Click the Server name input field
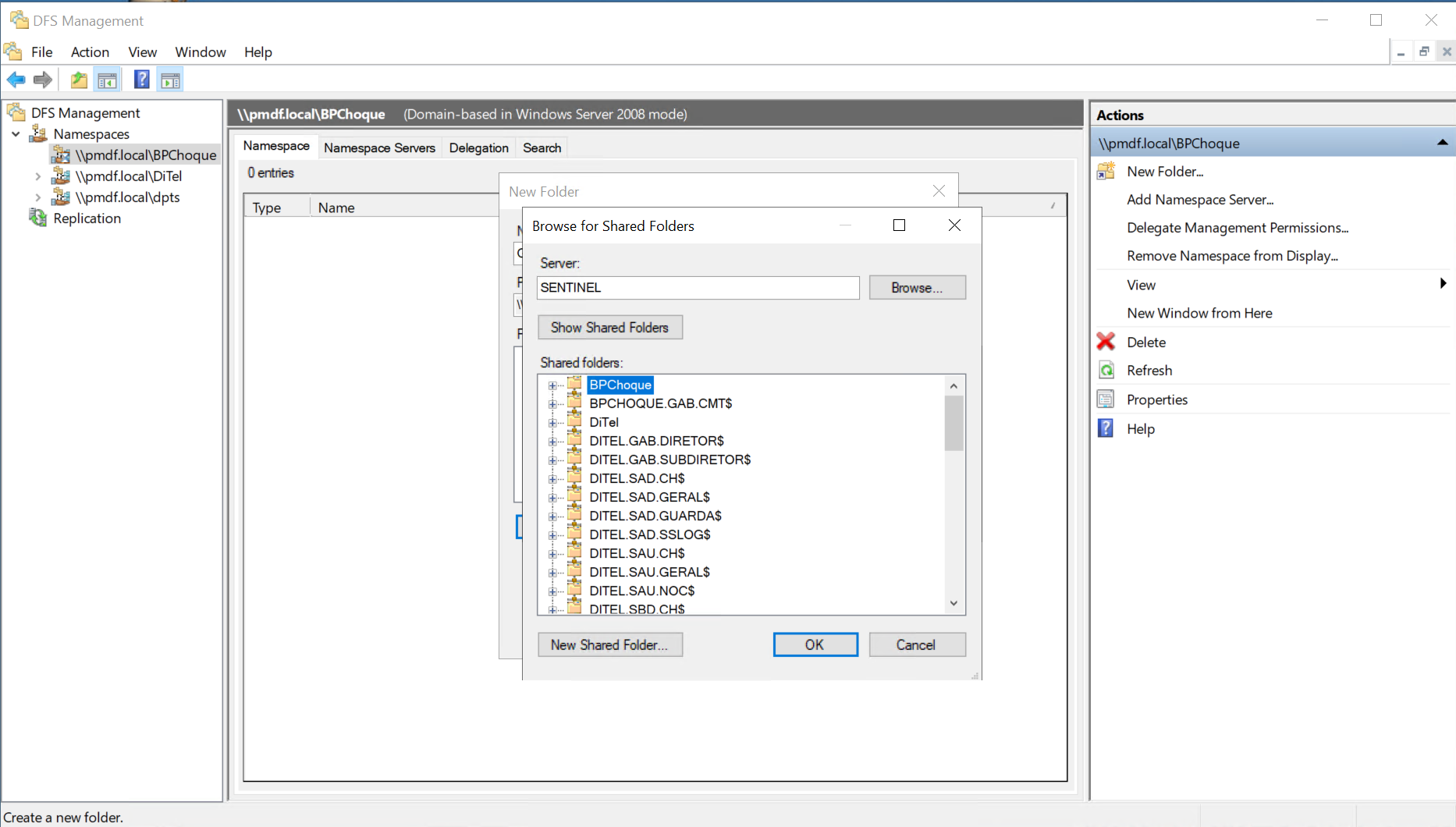Viewport: 1456px width, 827px height. [x=698, y=288]
